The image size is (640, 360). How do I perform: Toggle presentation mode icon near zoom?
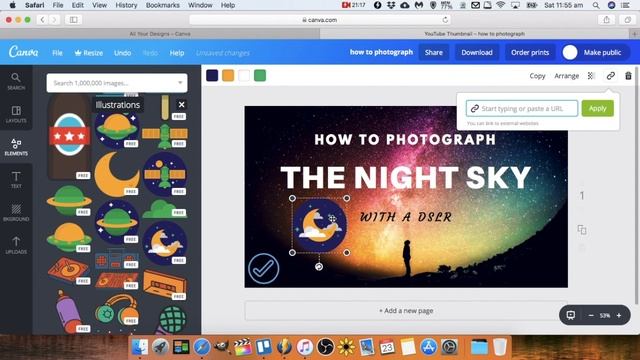coord(571,315)
